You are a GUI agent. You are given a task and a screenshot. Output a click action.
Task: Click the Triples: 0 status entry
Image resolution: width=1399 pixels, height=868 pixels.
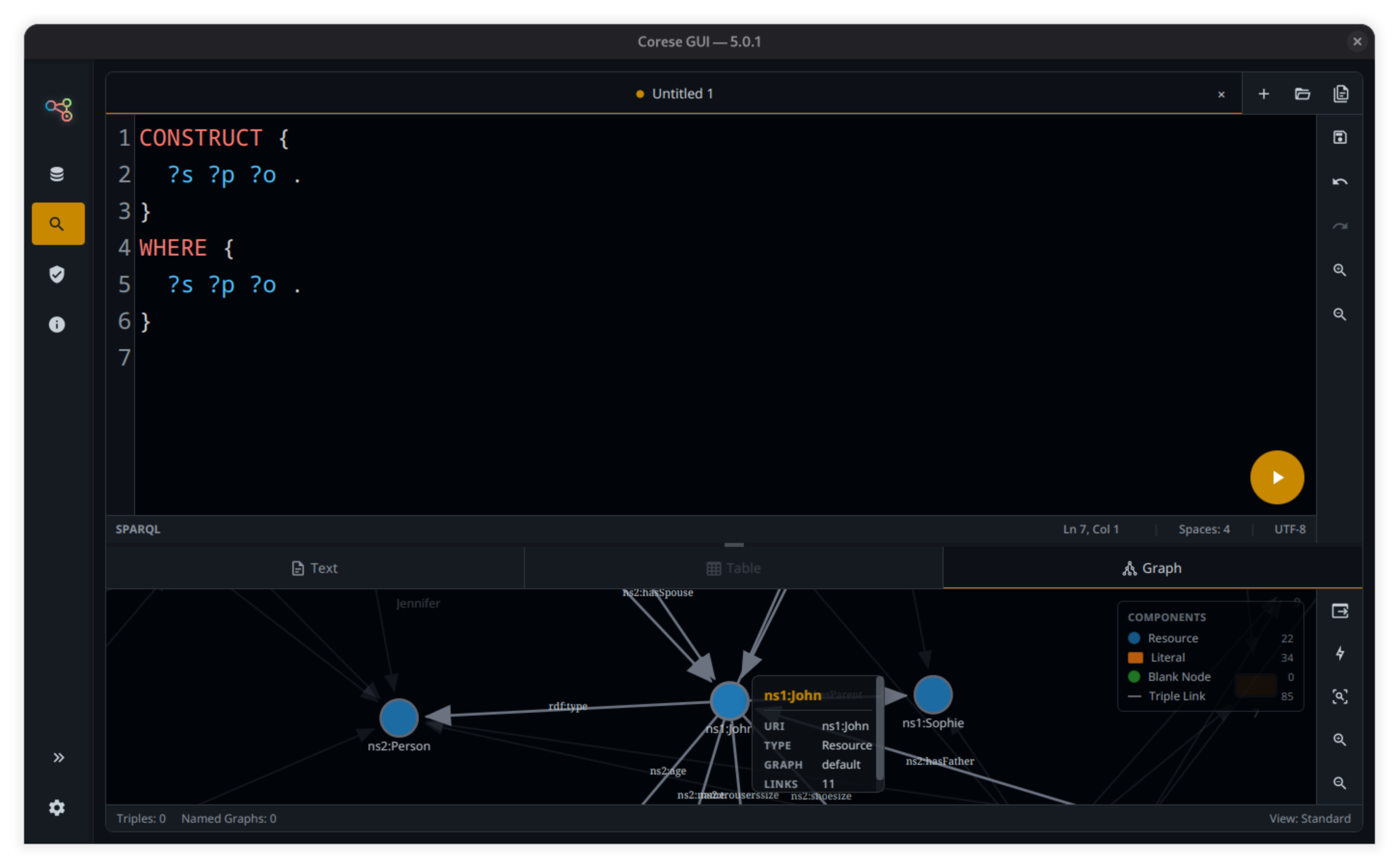[x=141, y=819]
